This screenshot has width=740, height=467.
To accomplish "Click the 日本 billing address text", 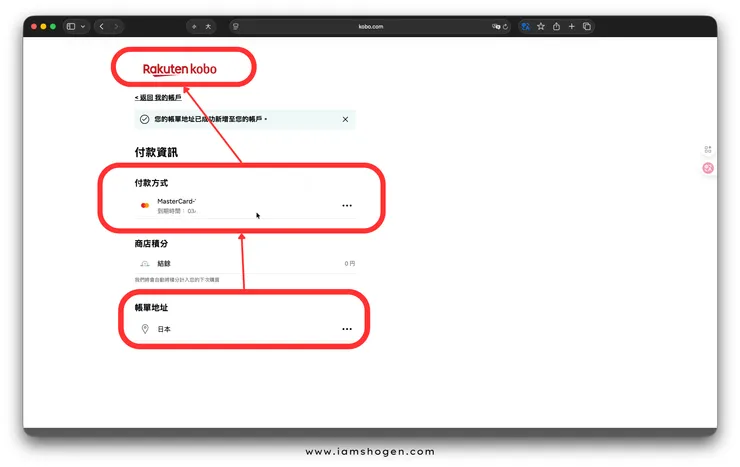I will [164, 329].
